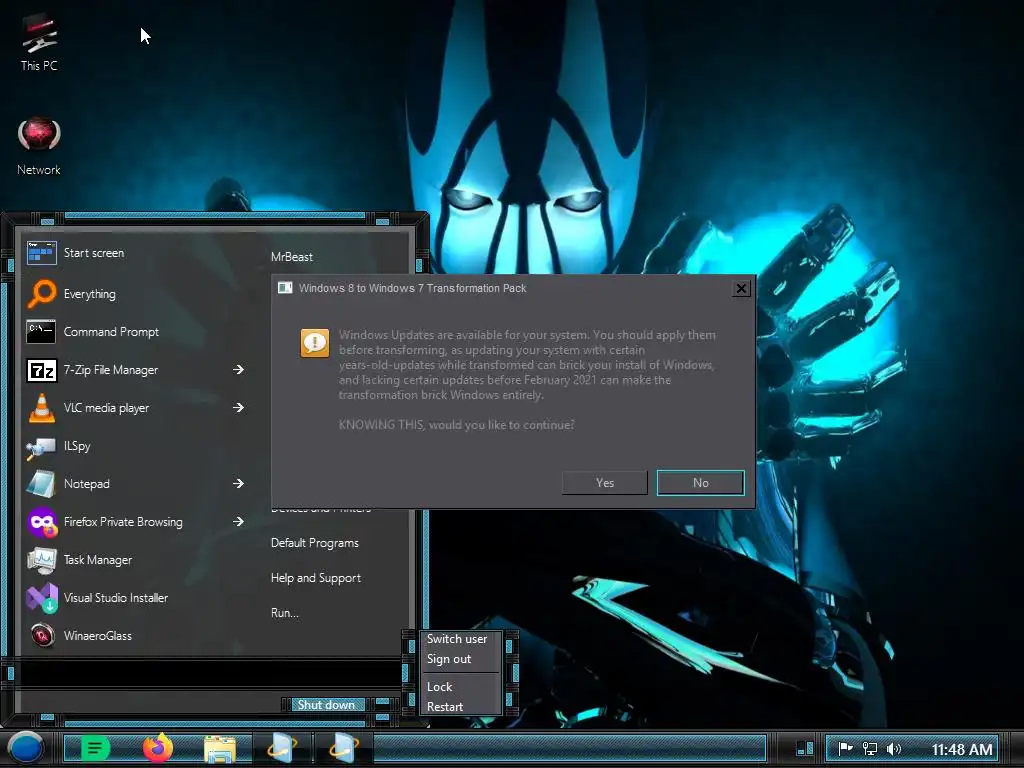1024x768 pixels.
Task: Click the warning icon in the dialog
Action: tap(315, 343)
